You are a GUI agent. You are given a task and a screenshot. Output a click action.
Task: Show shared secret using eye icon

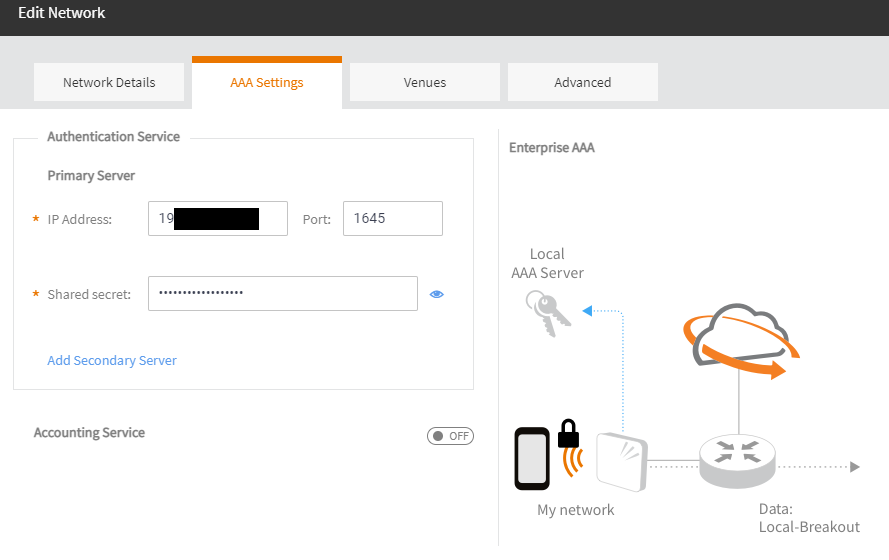pos(436,294)
